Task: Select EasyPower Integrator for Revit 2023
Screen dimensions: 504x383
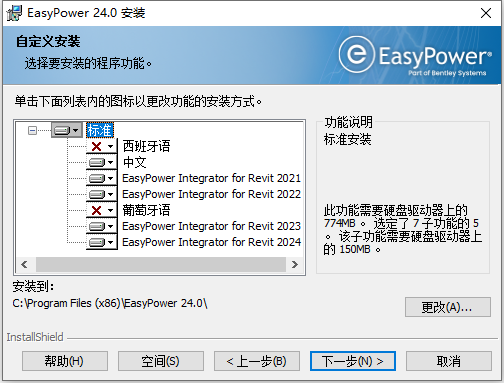Action: (x=211, y=226)
